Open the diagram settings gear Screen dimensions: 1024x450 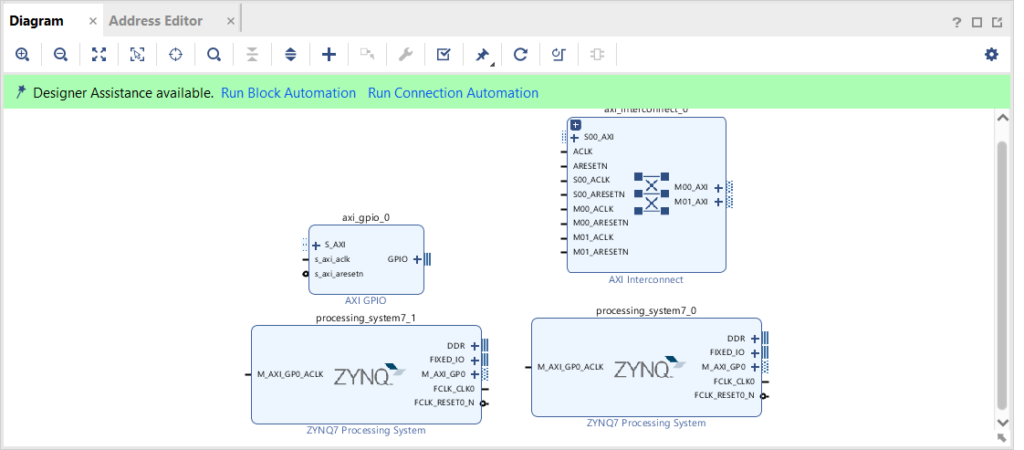coord(991,55)
